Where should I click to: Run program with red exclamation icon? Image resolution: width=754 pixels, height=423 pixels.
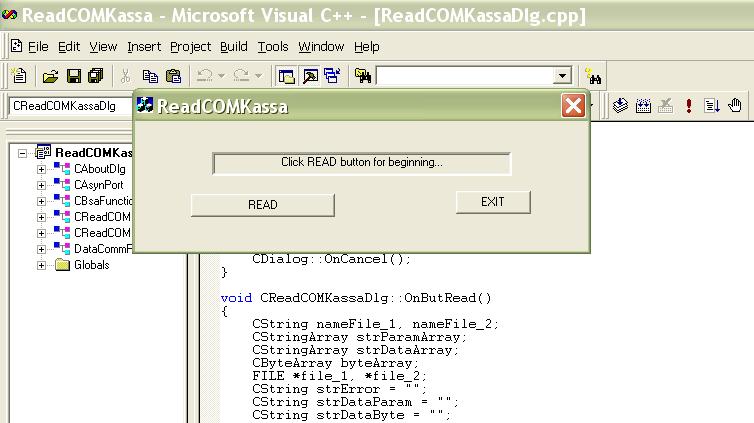coord(689,106)
